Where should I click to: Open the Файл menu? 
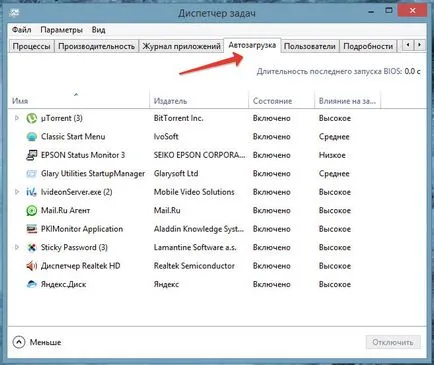(x=22, y=30)
